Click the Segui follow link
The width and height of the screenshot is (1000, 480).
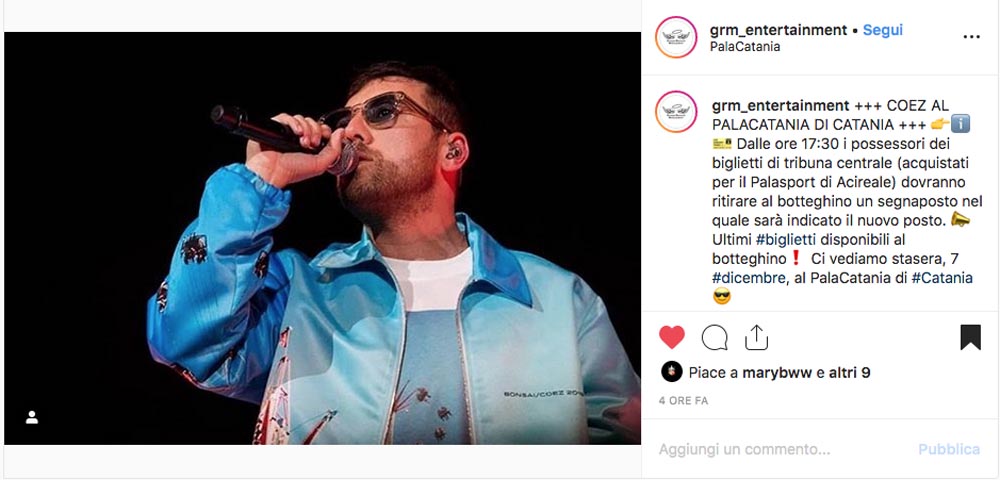tap(883, 30)
